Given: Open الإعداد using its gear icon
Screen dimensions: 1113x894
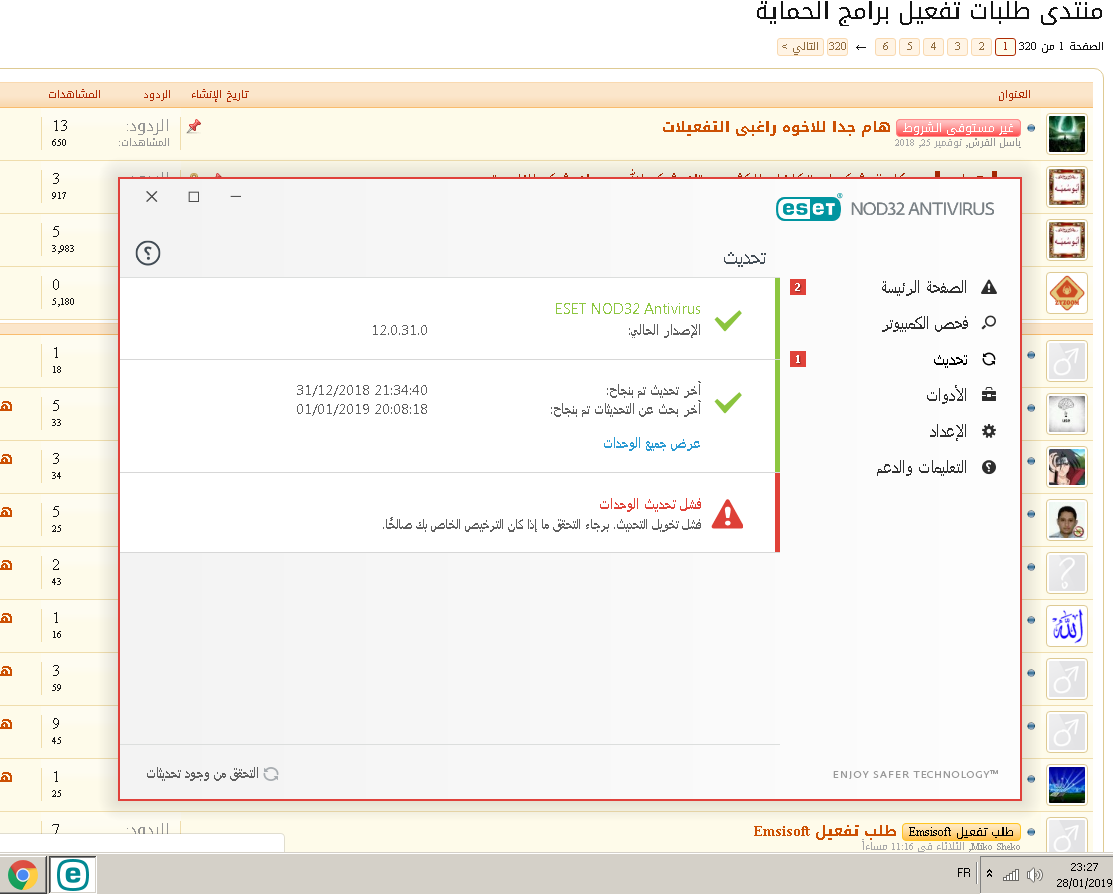Looking at the screenshot, I should click(x=989, y=431).
